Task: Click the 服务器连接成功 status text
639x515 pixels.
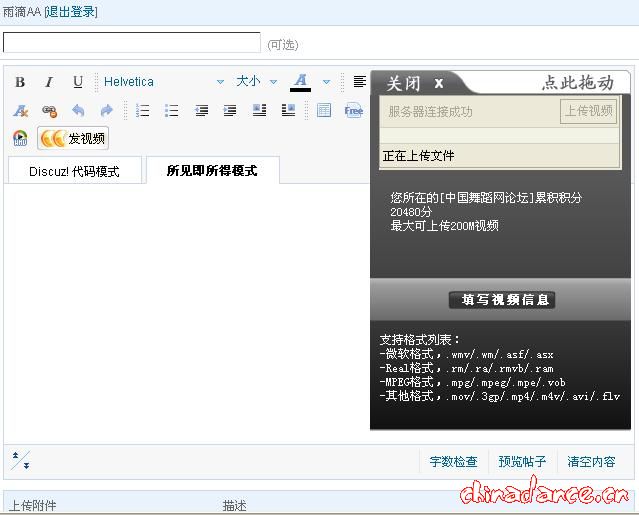Action: (x=430, y=111)
